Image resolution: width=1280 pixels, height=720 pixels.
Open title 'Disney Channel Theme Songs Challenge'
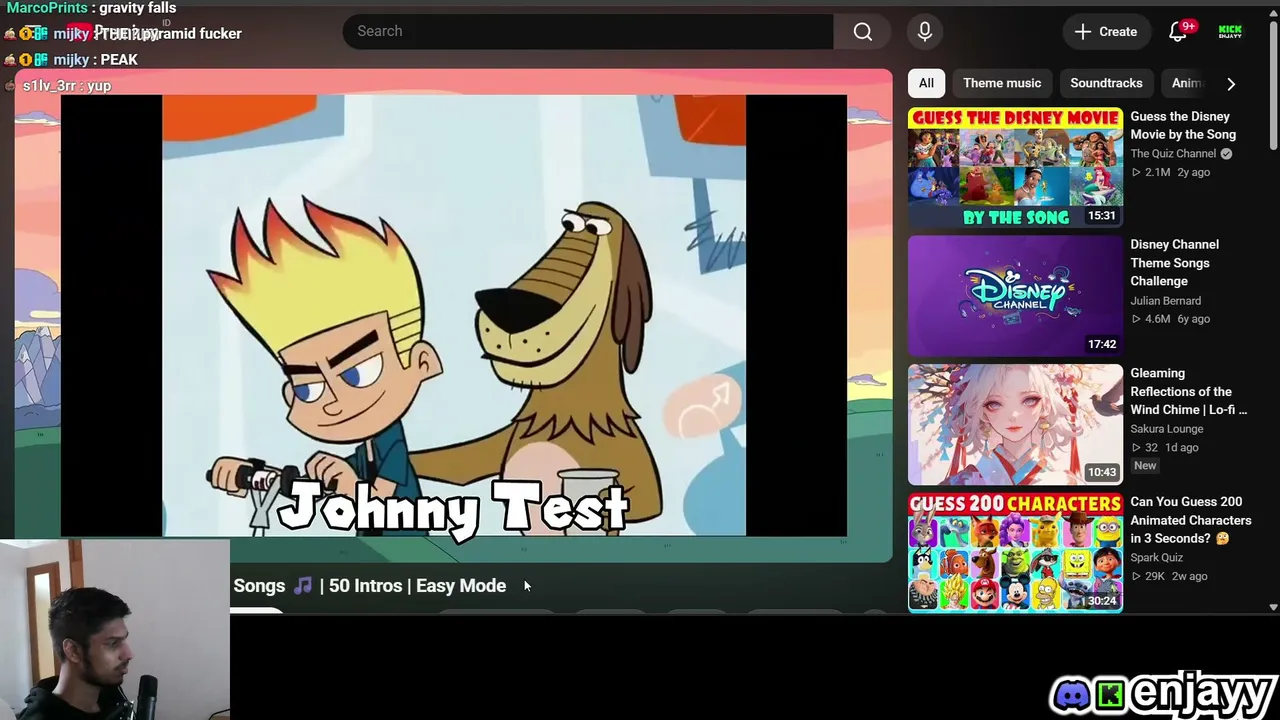pyautogui.click(x=1174, y=263)
